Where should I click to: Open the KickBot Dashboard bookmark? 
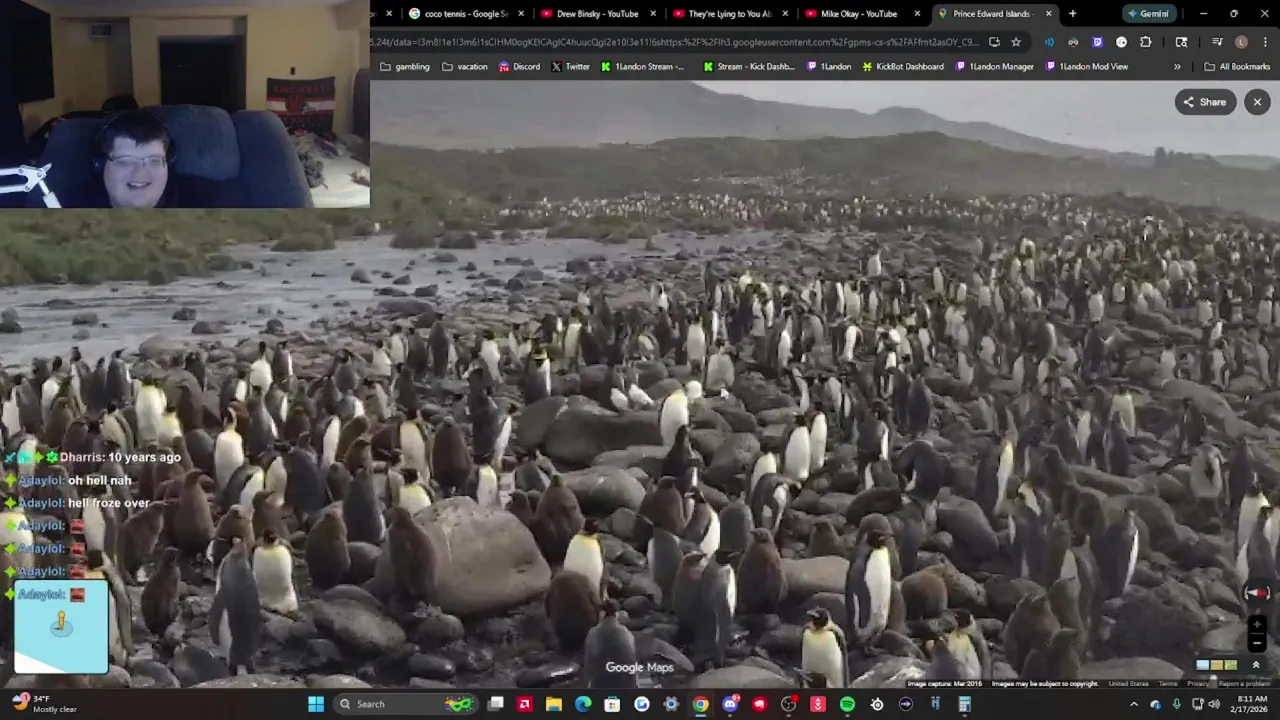pos(902,67)
